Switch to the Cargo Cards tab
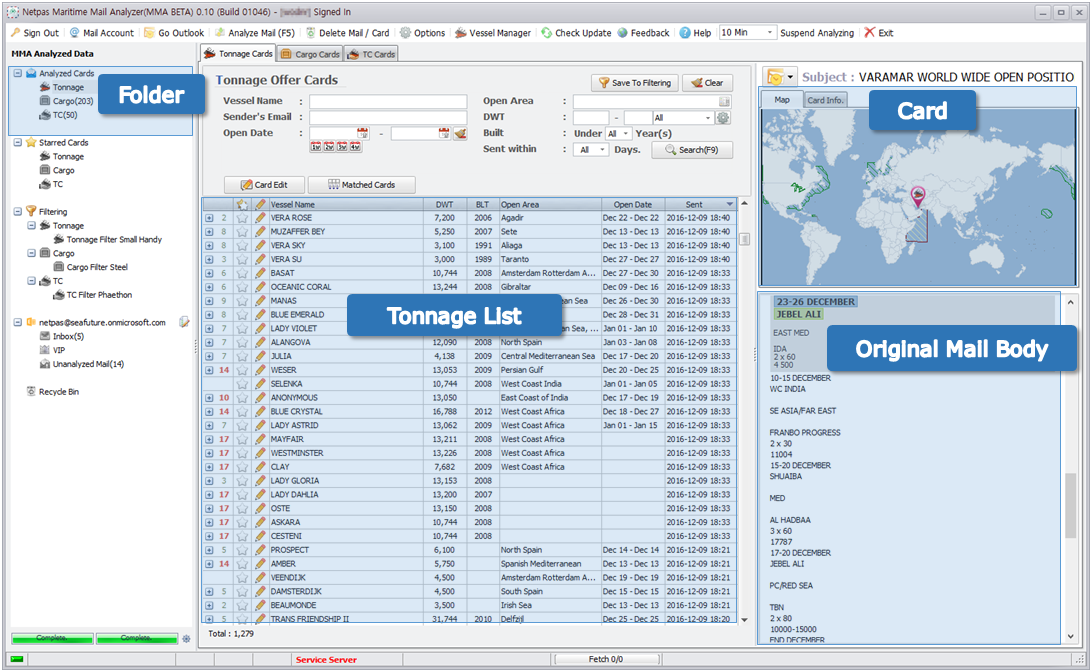Image resolution: width=1092 pixels, height=671 pixels. 310,54
